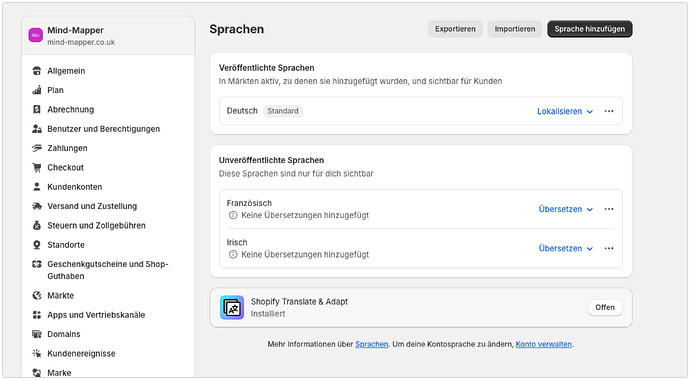Click the info icon under Französisch
The image size is (690, 380).
pos(233,216)
